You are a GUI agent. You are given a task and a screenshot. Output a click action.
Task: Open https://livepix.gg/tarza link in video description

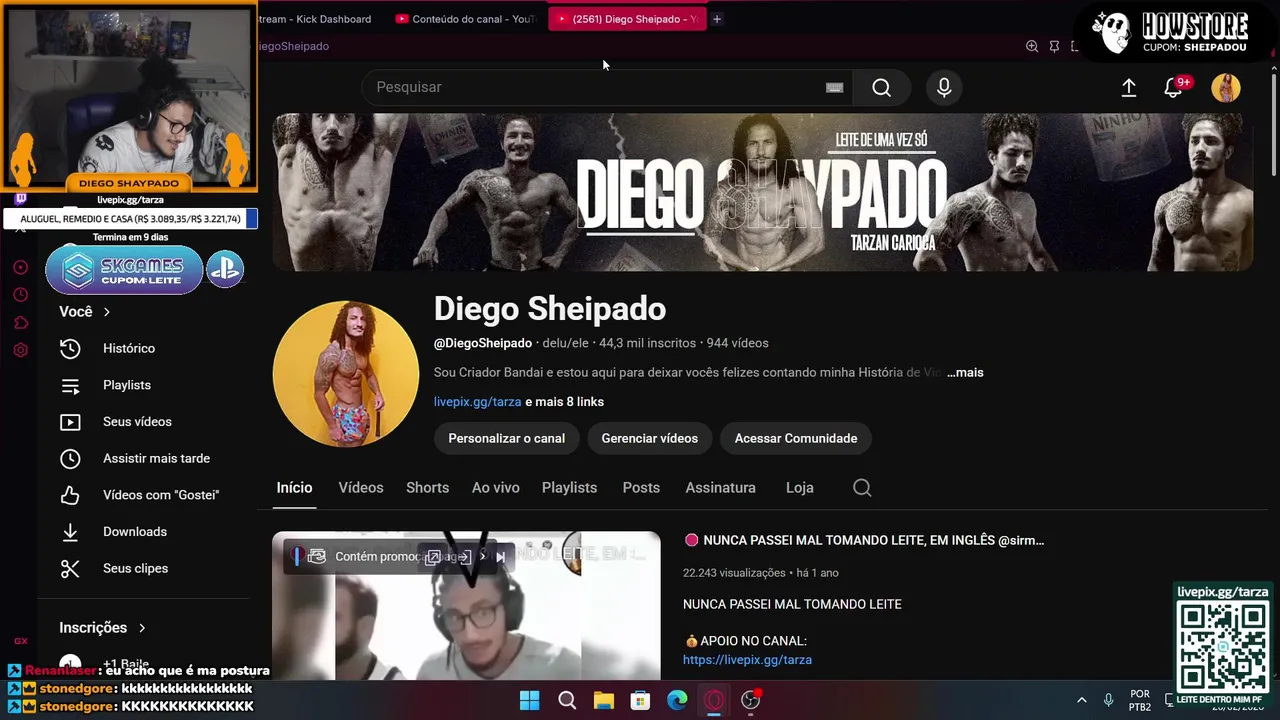coord(747,660)
